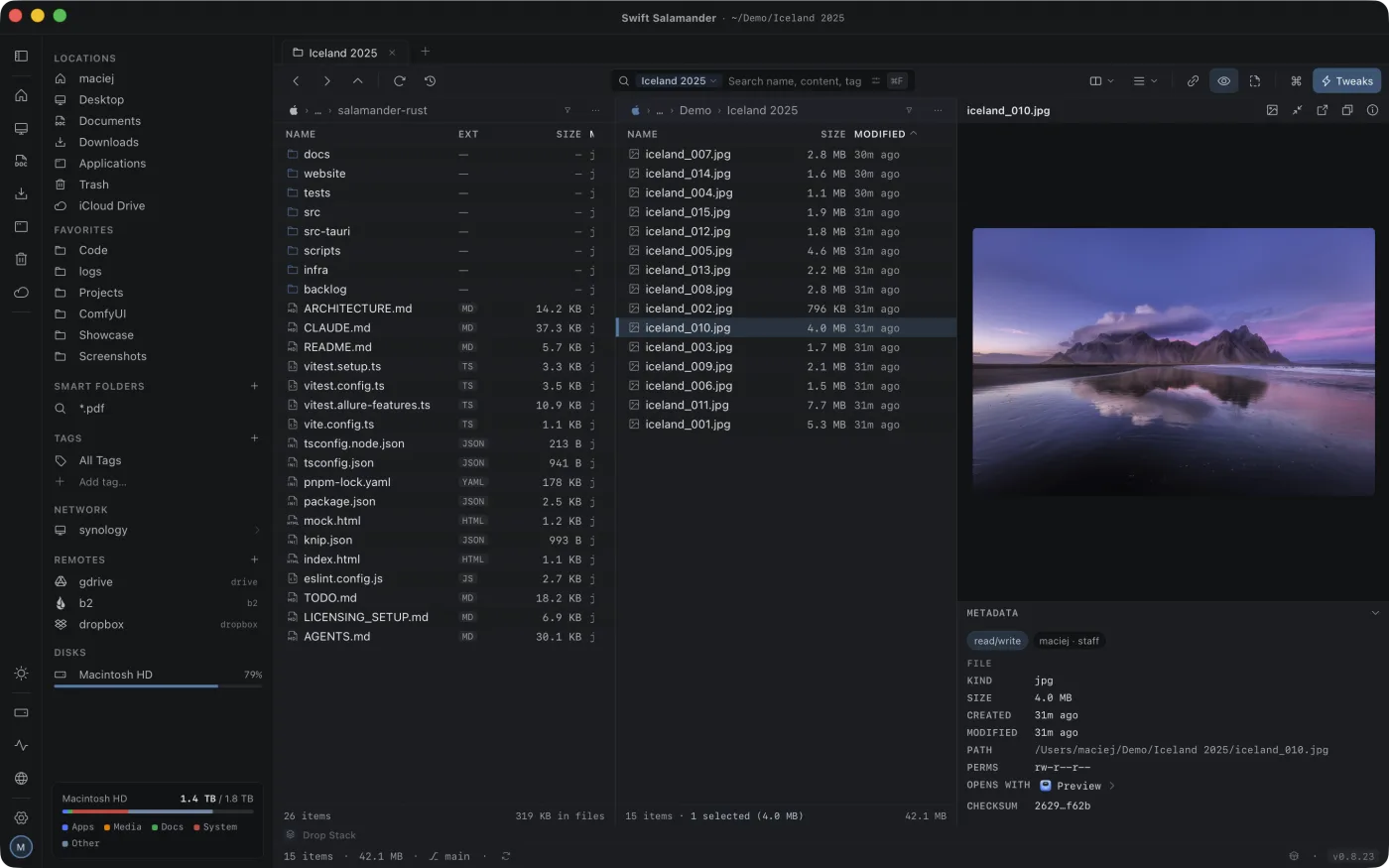
Task: Add a new smart folder with the plus
Action: pos(254,386)
